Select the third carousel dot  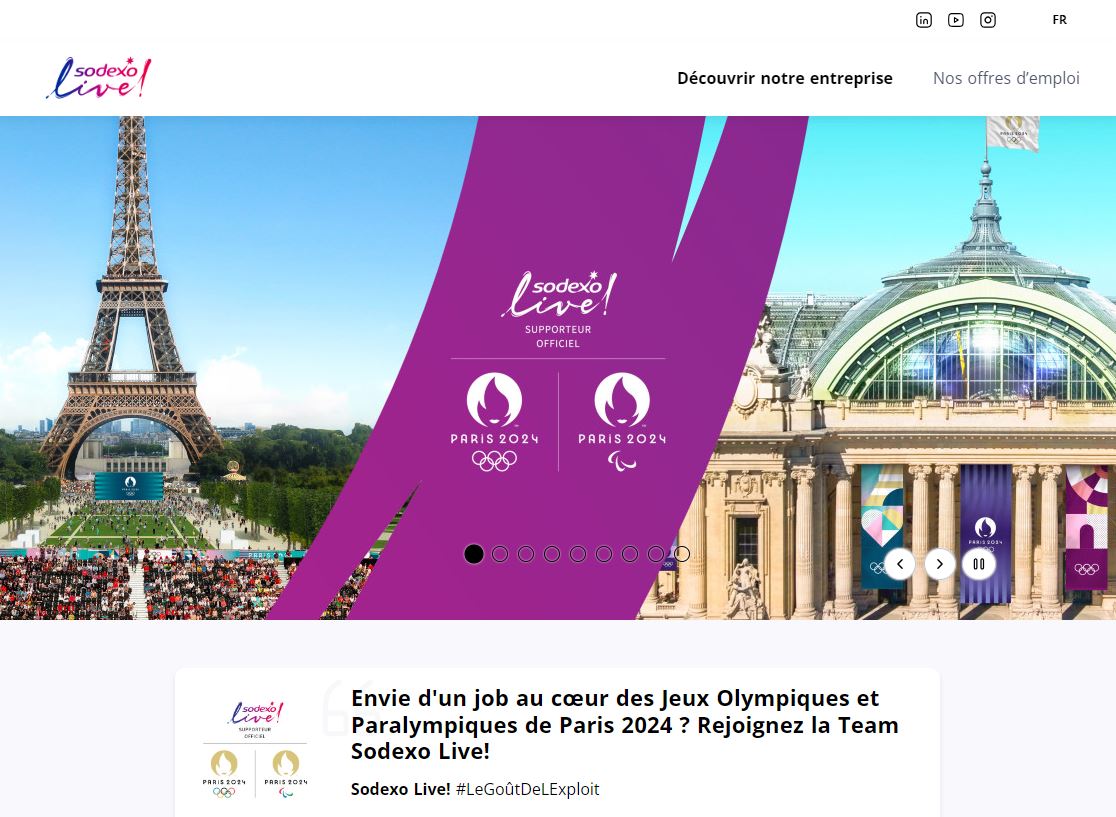526,554
